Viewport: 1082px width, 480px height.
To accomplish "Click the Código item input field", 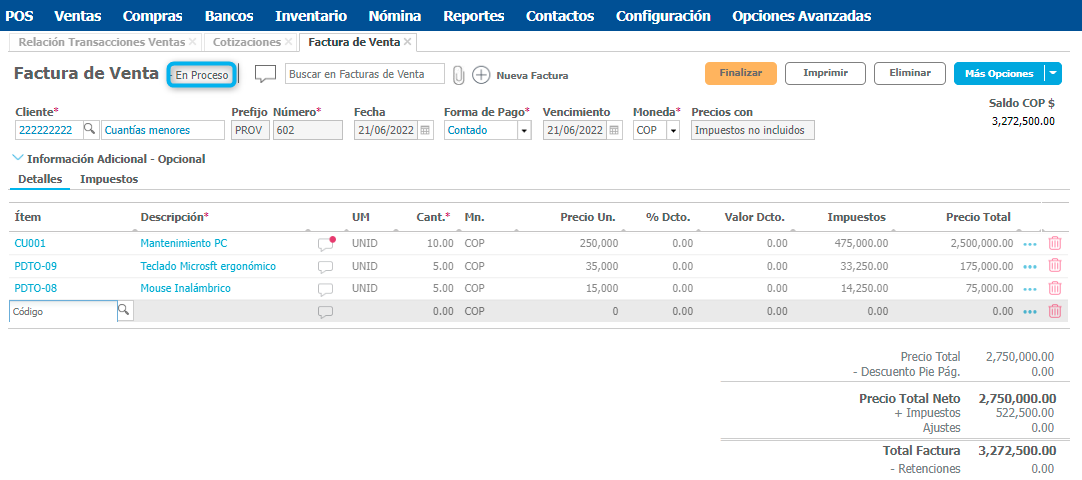I will pos(62,312).
